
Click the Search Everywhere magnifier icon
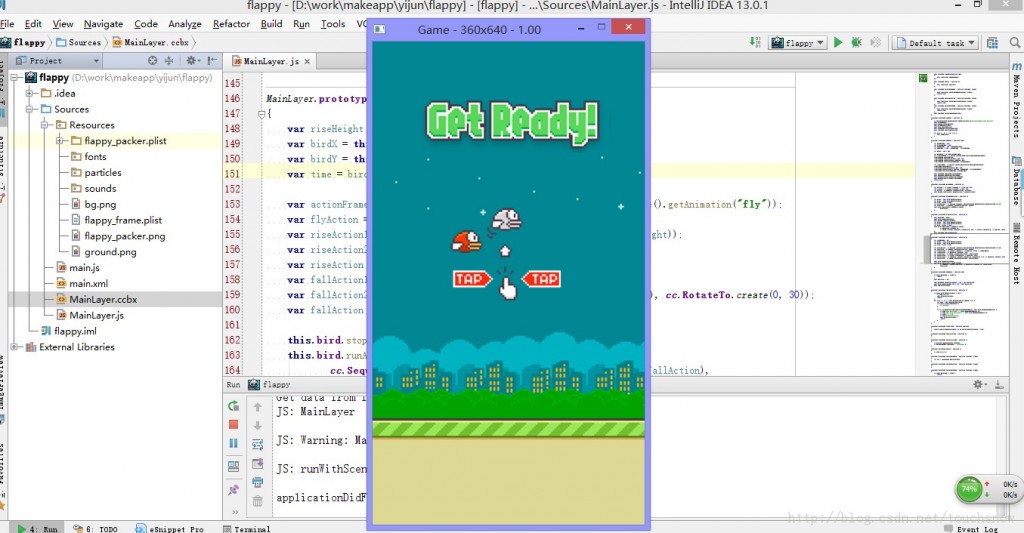pyautogui.click(x=1012, y=43)
